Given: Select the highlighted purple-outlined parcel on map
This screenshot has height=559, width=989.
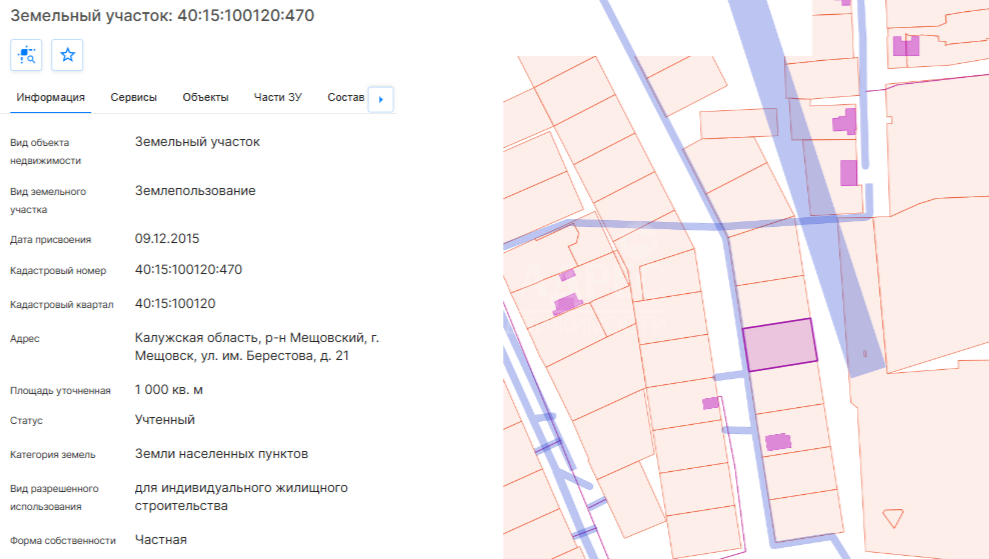Looking at the screenshot, I should tap(779, 345).
